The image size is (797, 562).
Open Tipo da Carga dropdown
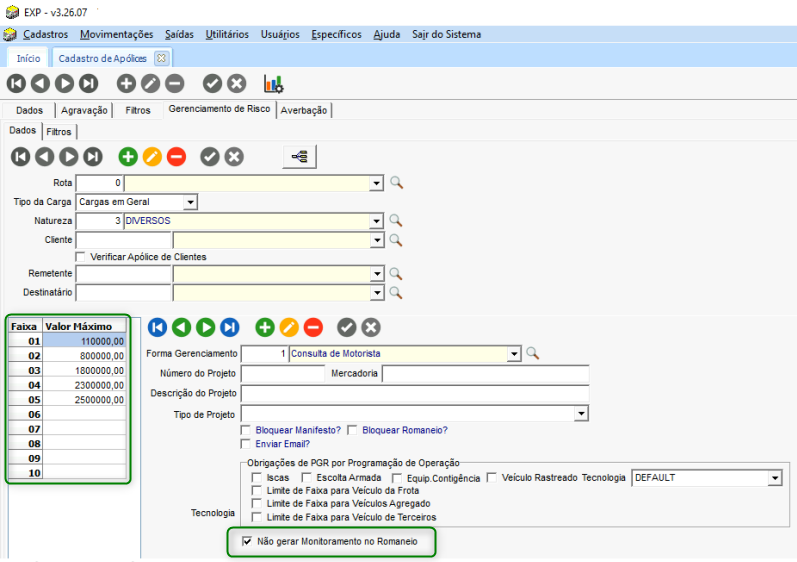tap(190, 202)
